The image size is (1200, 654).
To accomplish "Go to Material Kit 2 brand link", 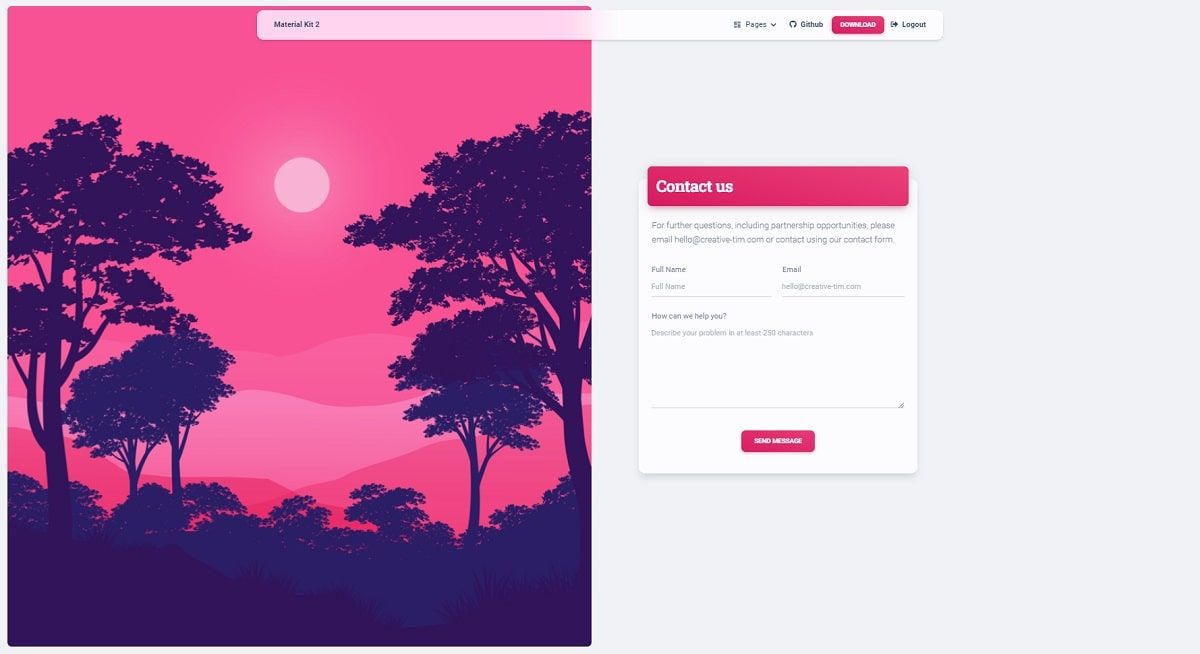I will click(x=297, y=25).
